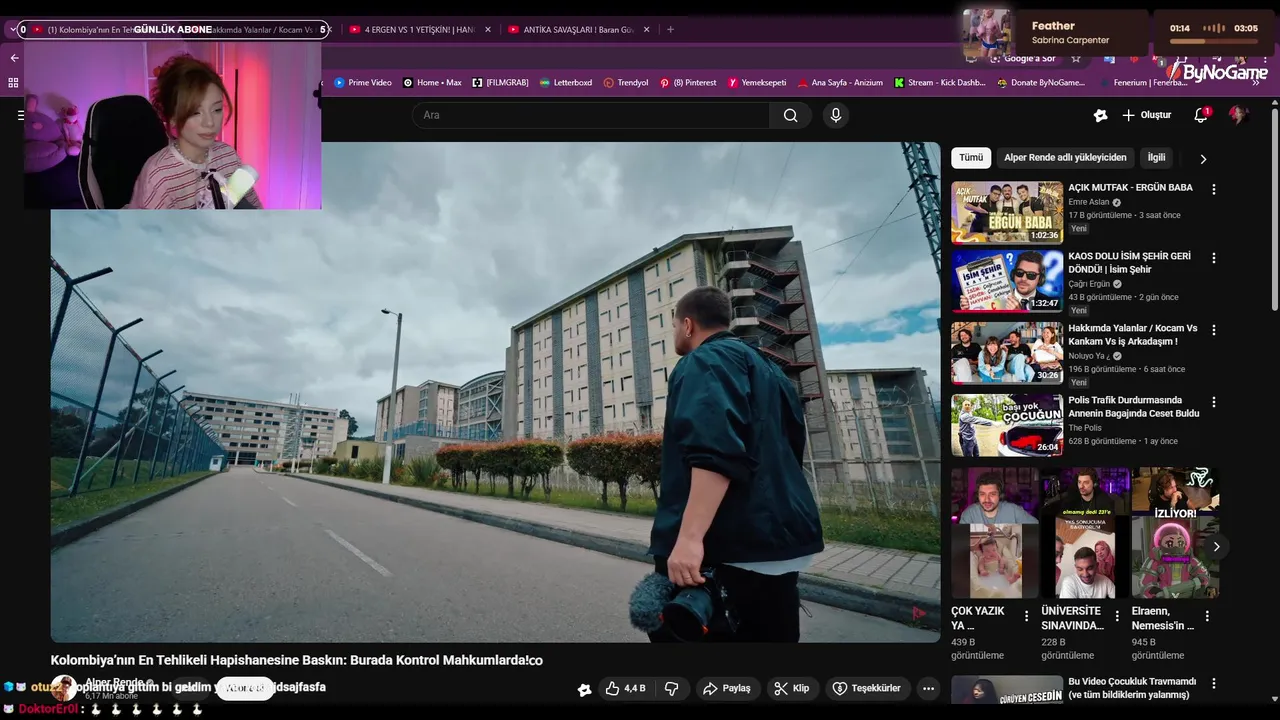The image size is (1280, 720).
Task: Open the Prime Video bookmark
Action: 363,83
